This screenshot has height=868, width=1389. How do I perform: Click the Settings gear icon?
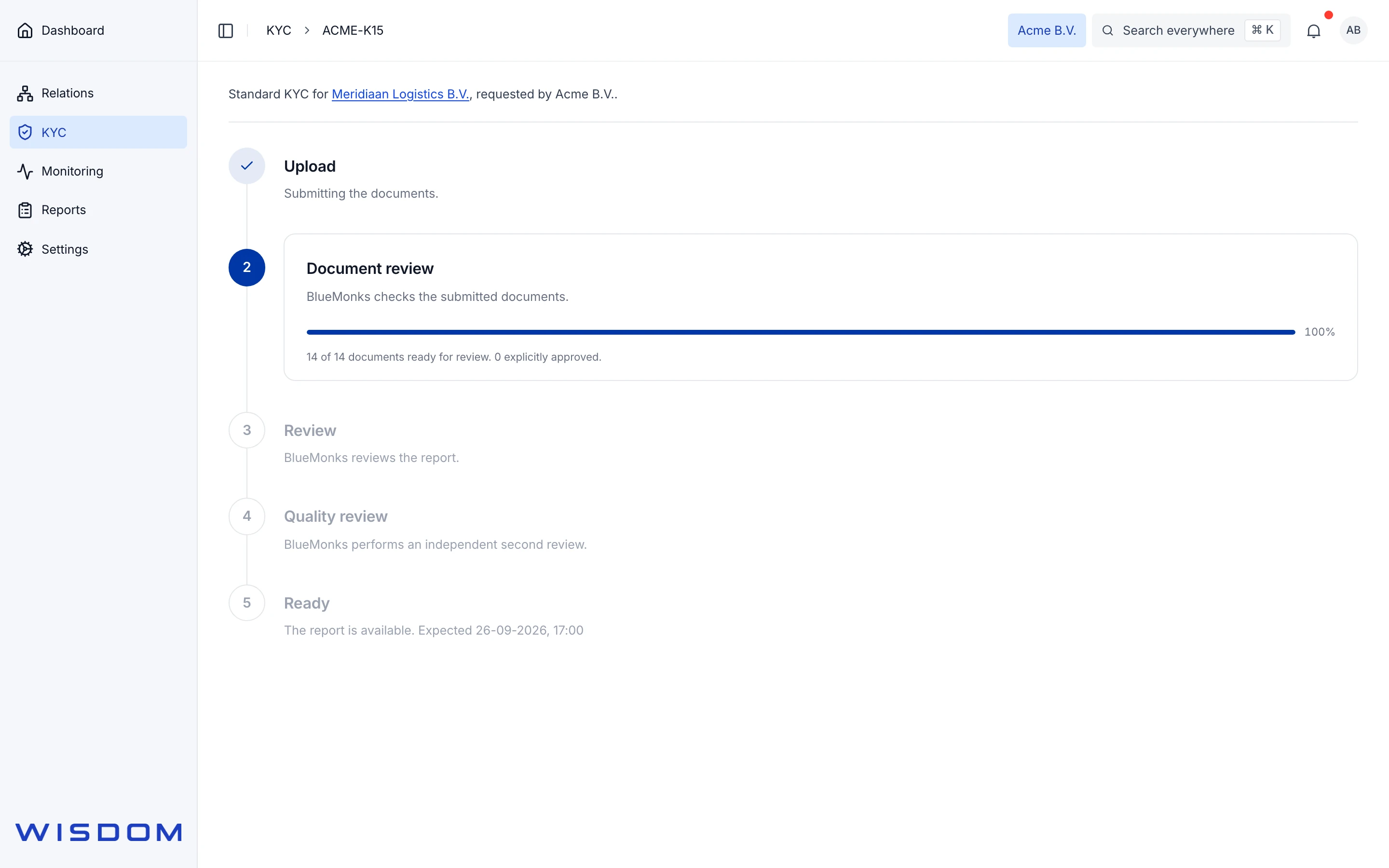pyautogui.click(x=25, y=249)
